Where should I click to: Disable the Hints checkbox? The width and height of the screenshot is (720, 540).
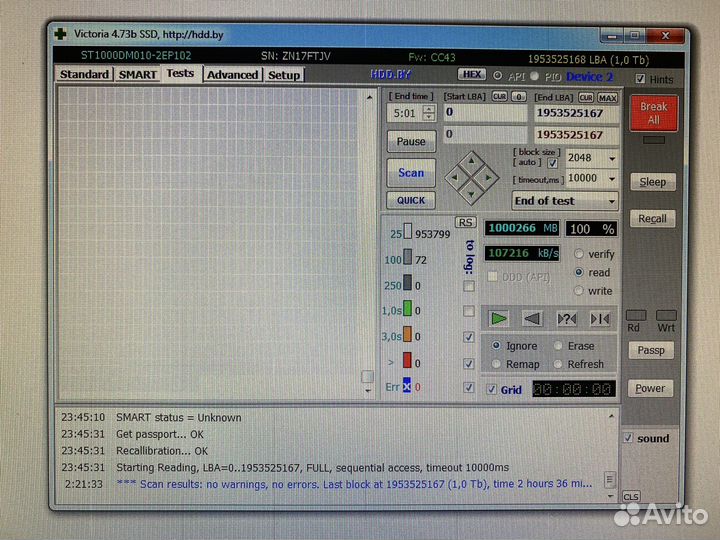tap(641, 79)
